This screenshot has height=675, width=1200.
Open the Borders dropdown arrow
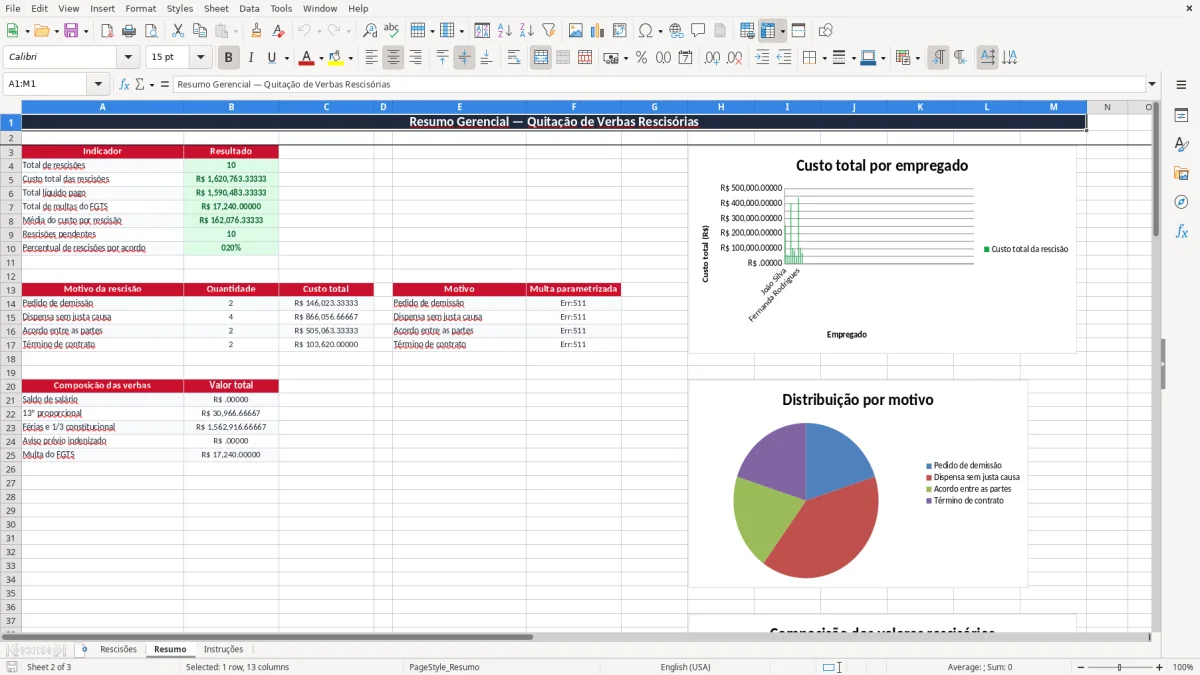click(x=825, y=58)
